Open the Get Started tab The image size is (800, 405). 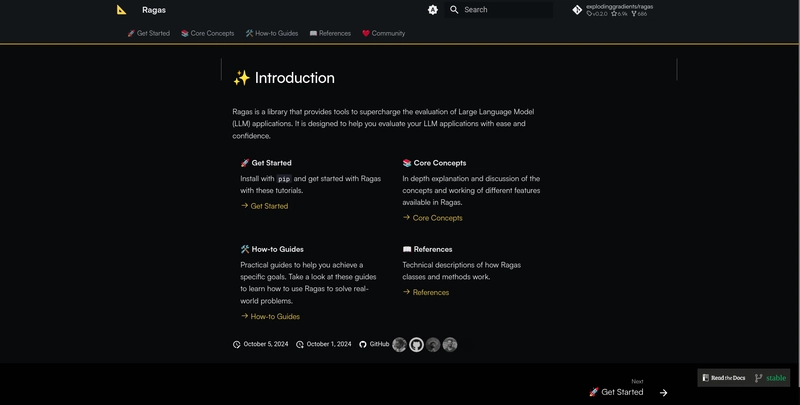(148, 33)
